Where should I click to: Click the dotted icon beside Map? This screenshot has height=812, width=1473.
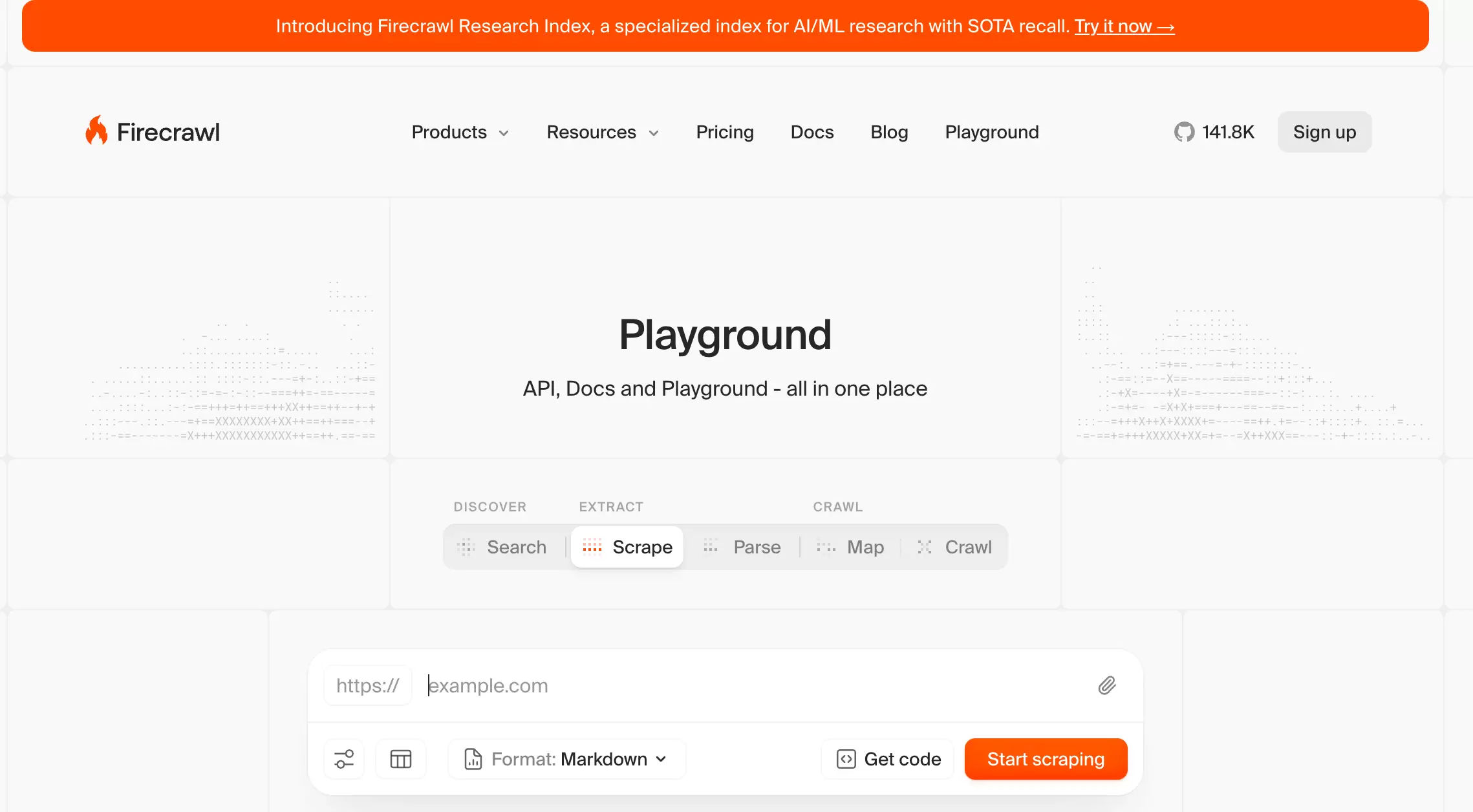click(x=826, y=547)
